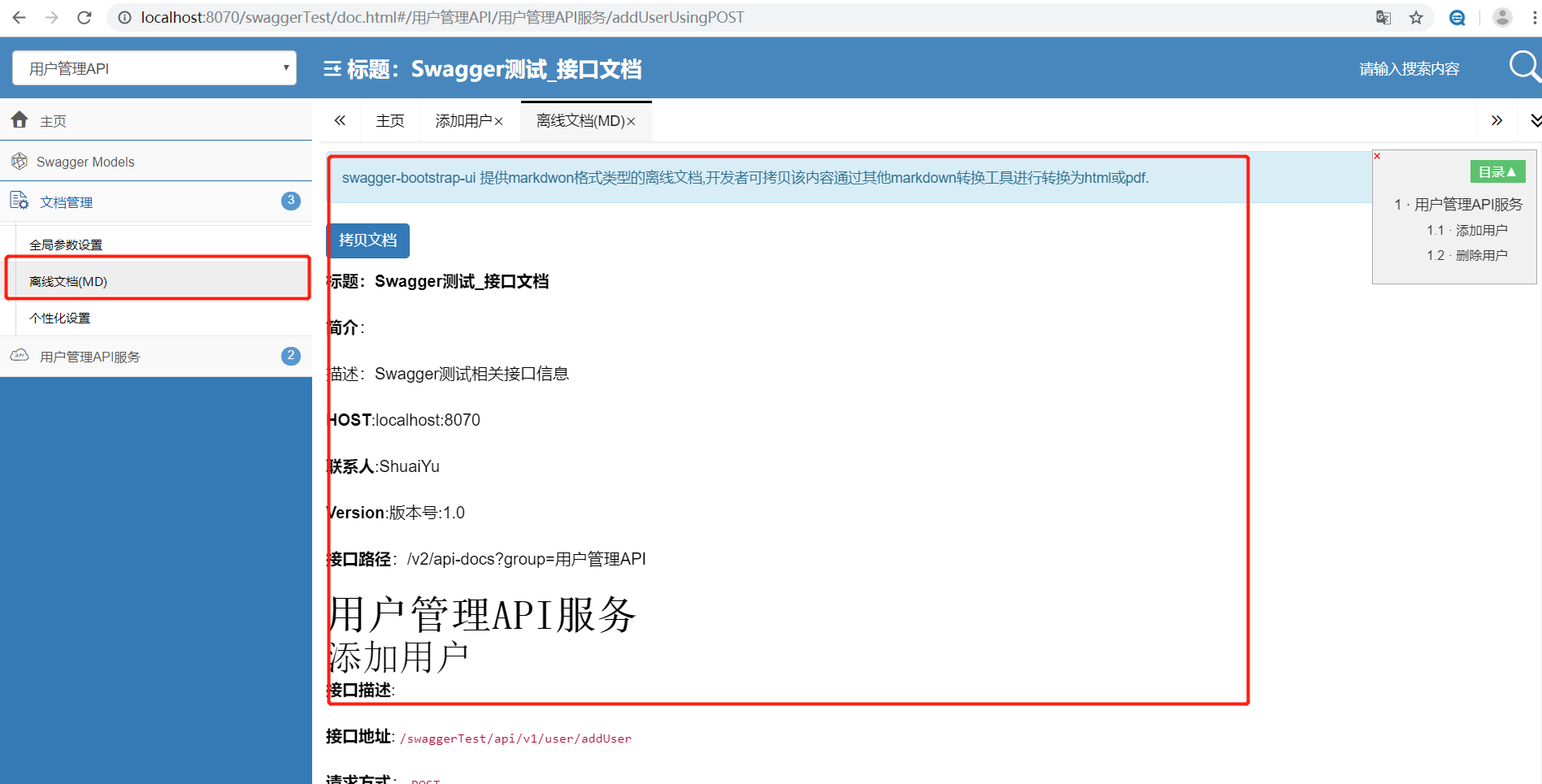This screenshot has height=784, width=1542.
Task: Click the 文档管理 document gear icon
Action: (20, 200)
